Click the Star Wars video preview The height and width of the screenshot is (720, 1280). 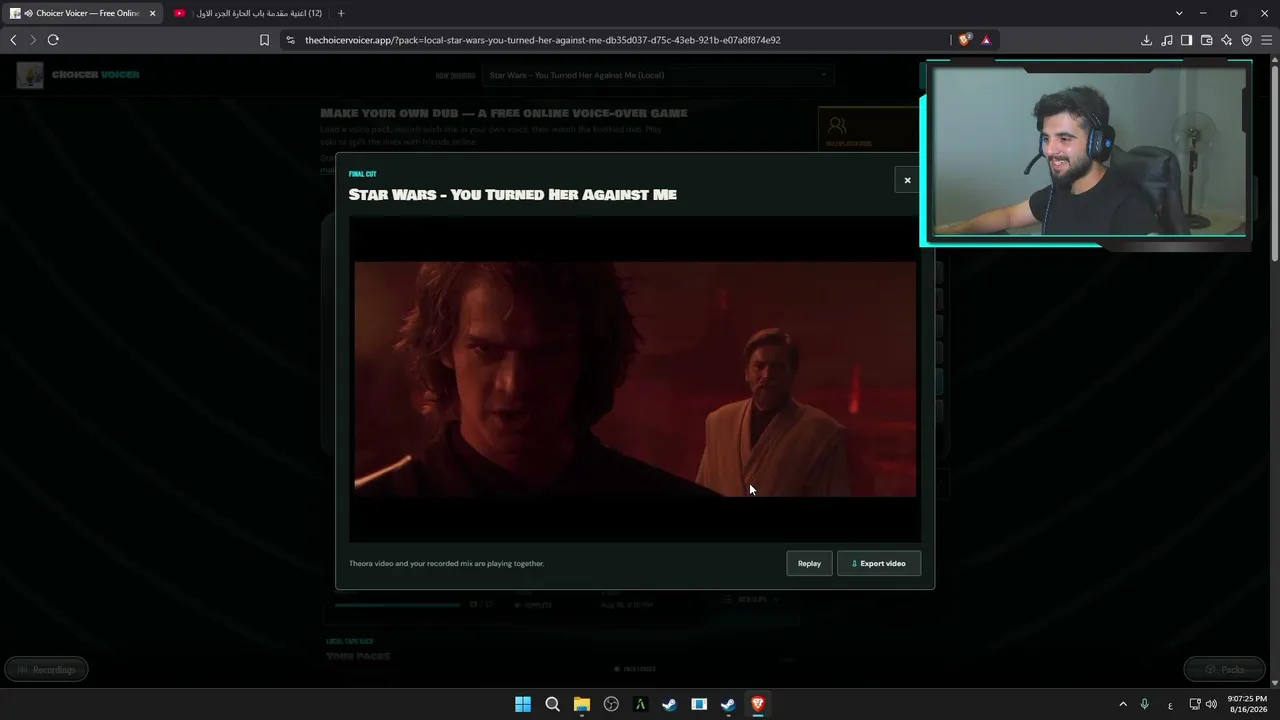(635, 379)
